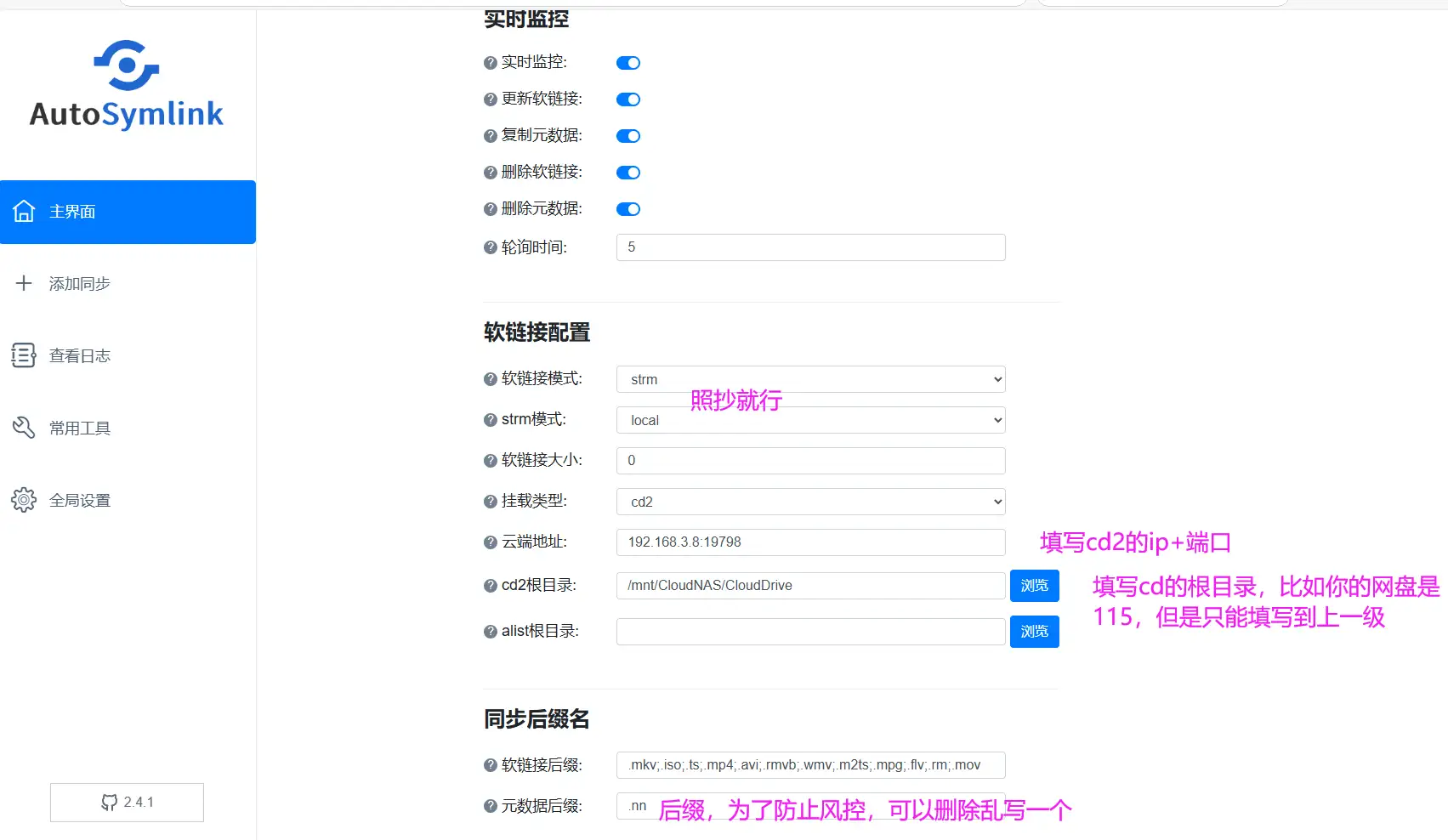The height and width of the screenshot is (840, 1448).
Task: Disable the 实时监控 toggle
Action: [x=627, y=62]
